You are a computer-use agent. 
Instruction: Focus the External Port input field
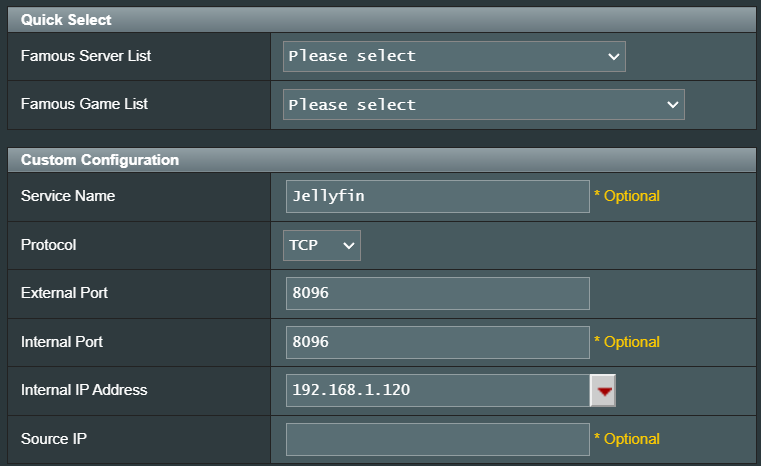437,293
